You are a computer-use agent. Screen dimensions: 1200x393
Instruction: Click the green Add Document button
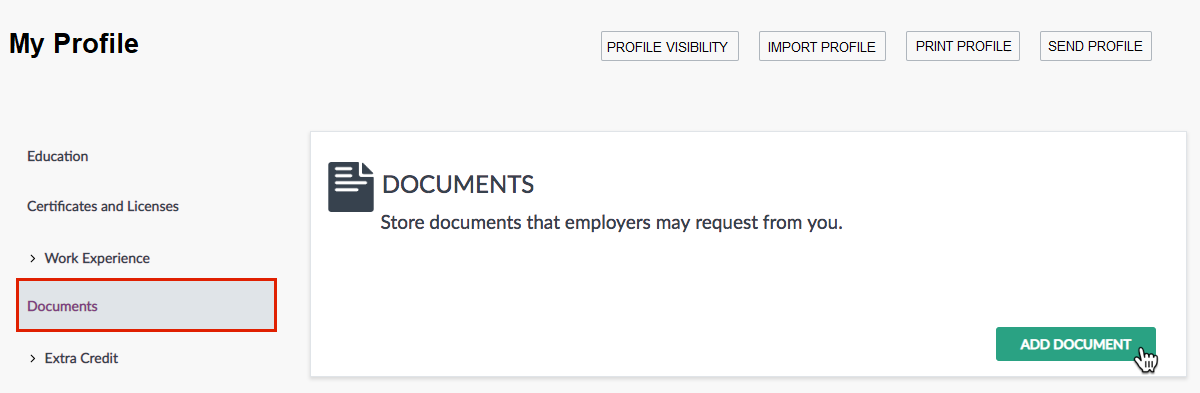[1076, 344]
